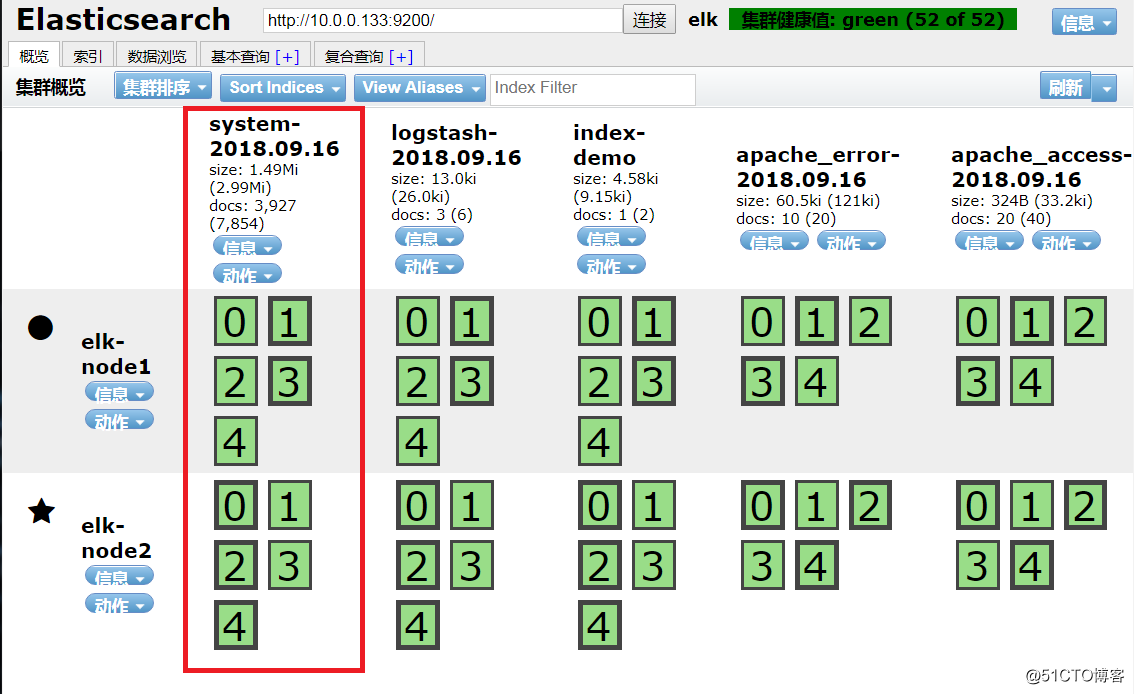Screen dimensions: 1134x694
Task: Open 信息 dropdown for logstash-2018.09.16 index
Action: 430,238
